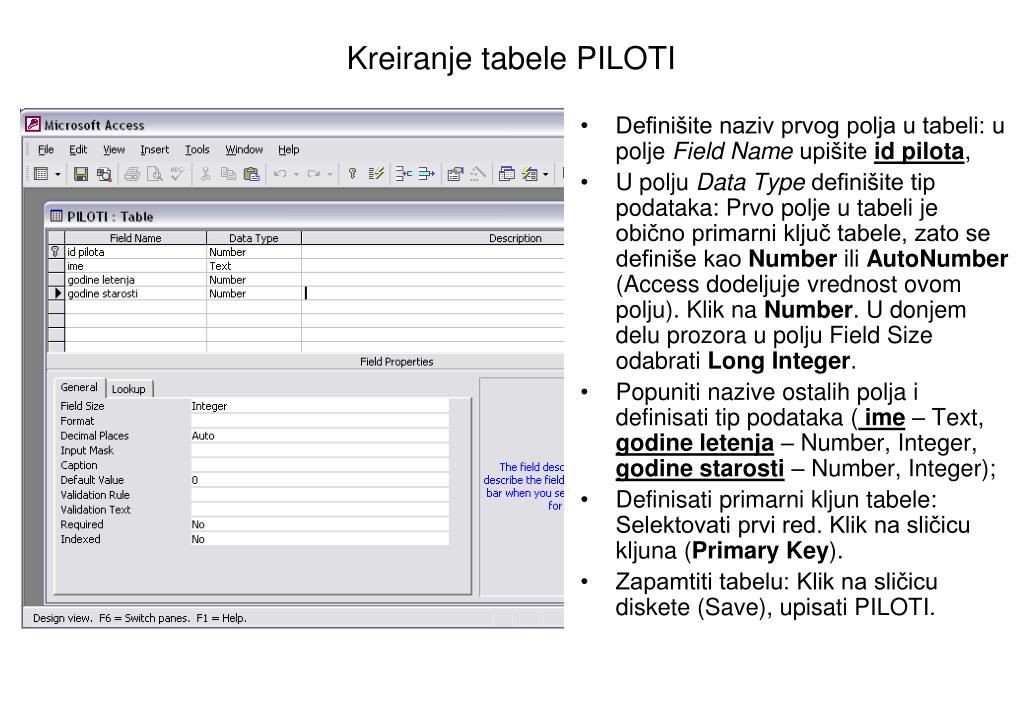The width and height of the screenshot is (1023, 708).
Task: Click the Print toolbar icon
Action: 132,174
